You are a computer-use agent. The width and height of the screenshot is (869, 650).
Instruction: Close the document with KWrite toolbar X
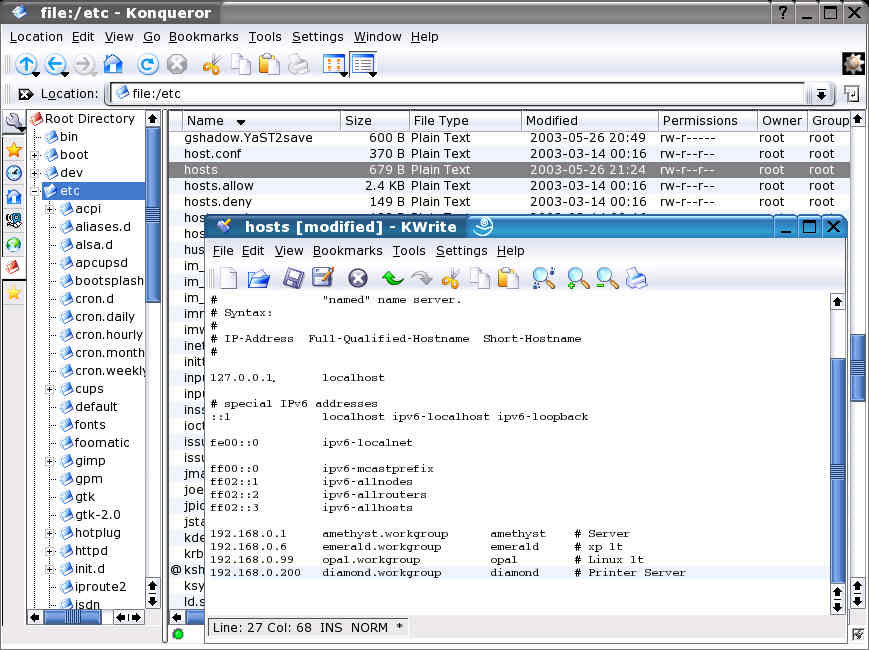[x=357, y=278]
